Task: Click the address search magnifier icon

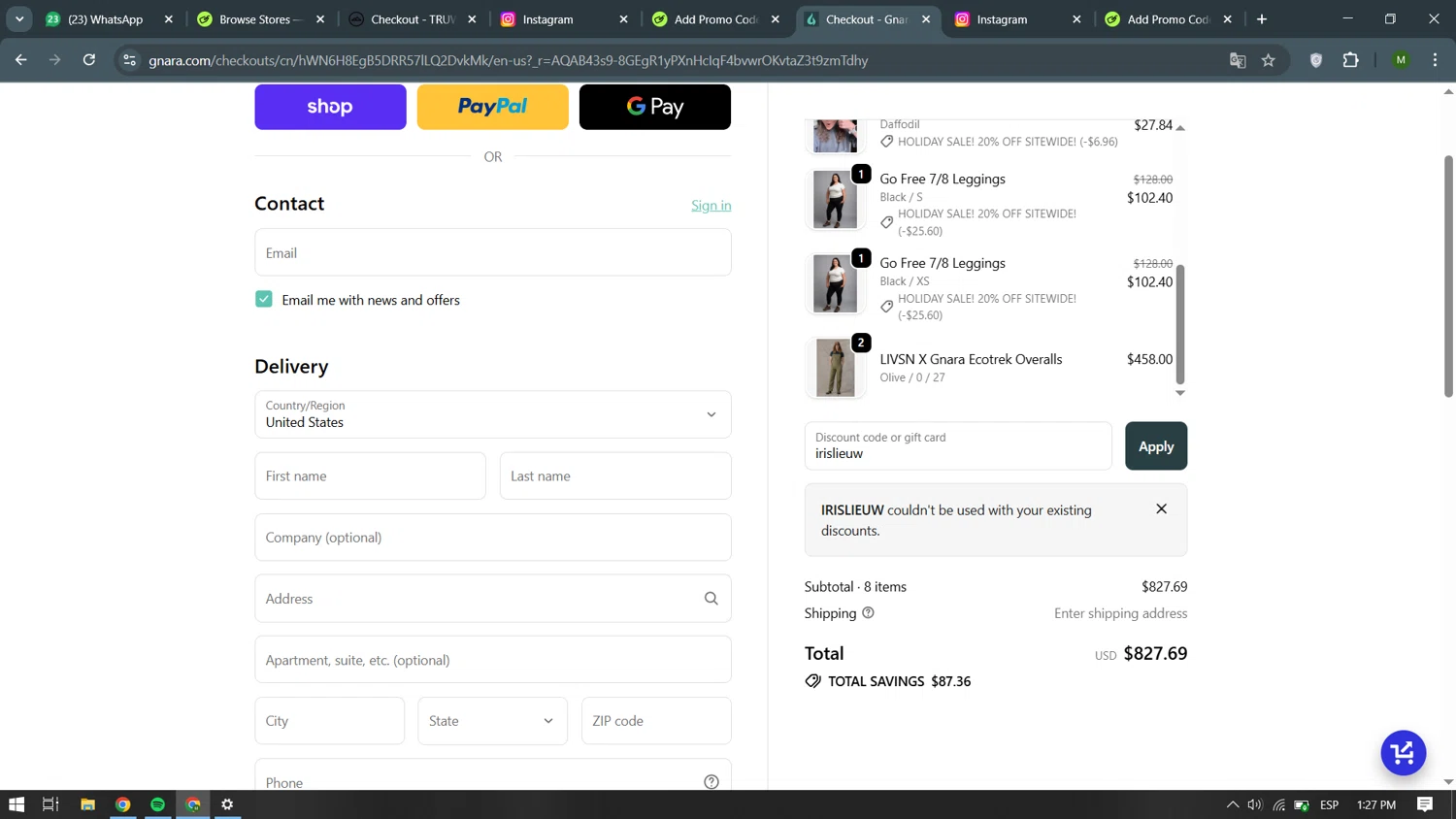Action: tap(711, 599)
